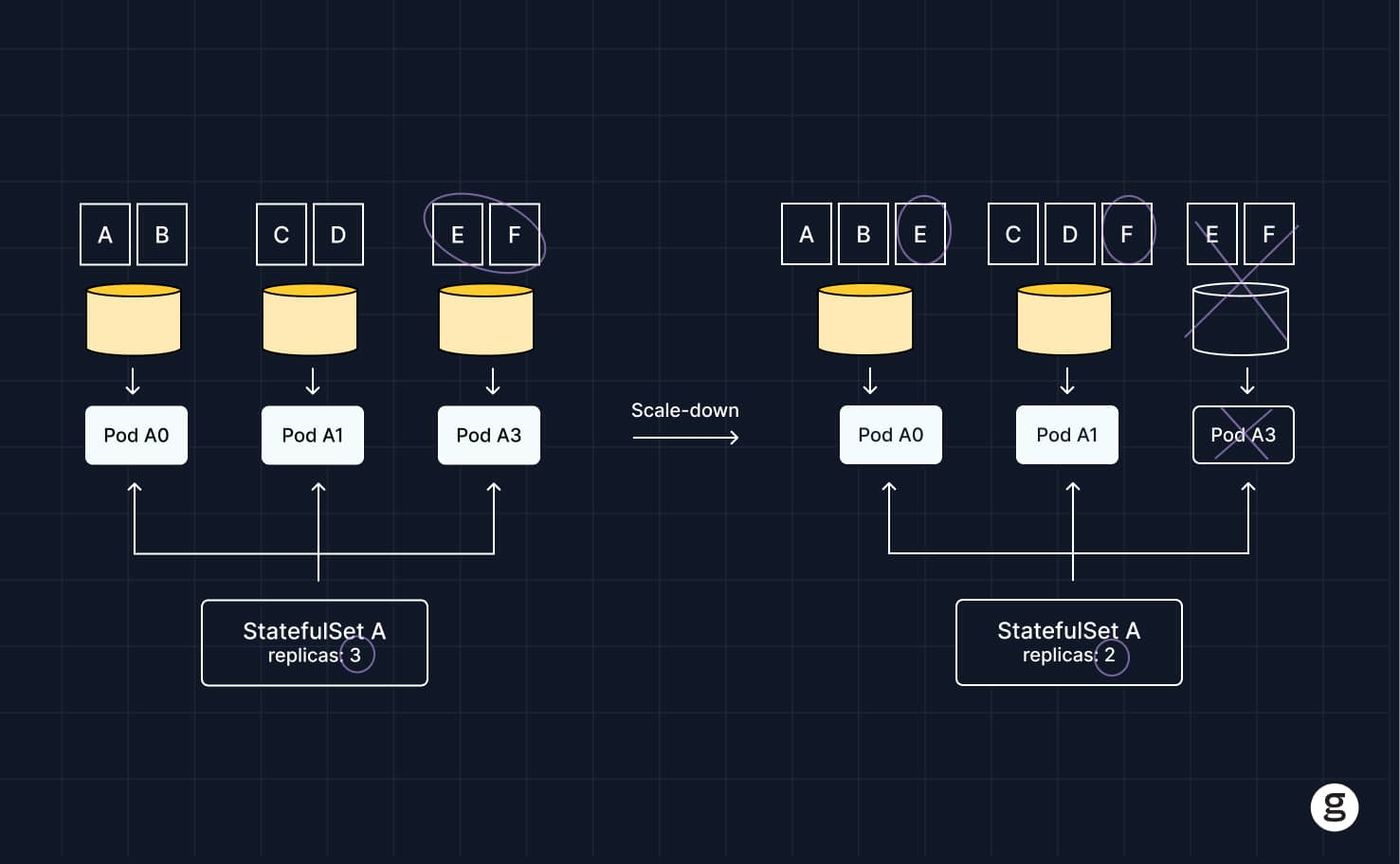The height and width of the screenshot is (864, 1400).
Task: Select data box B in replicas 3 diagram
Action: (162, 235)
